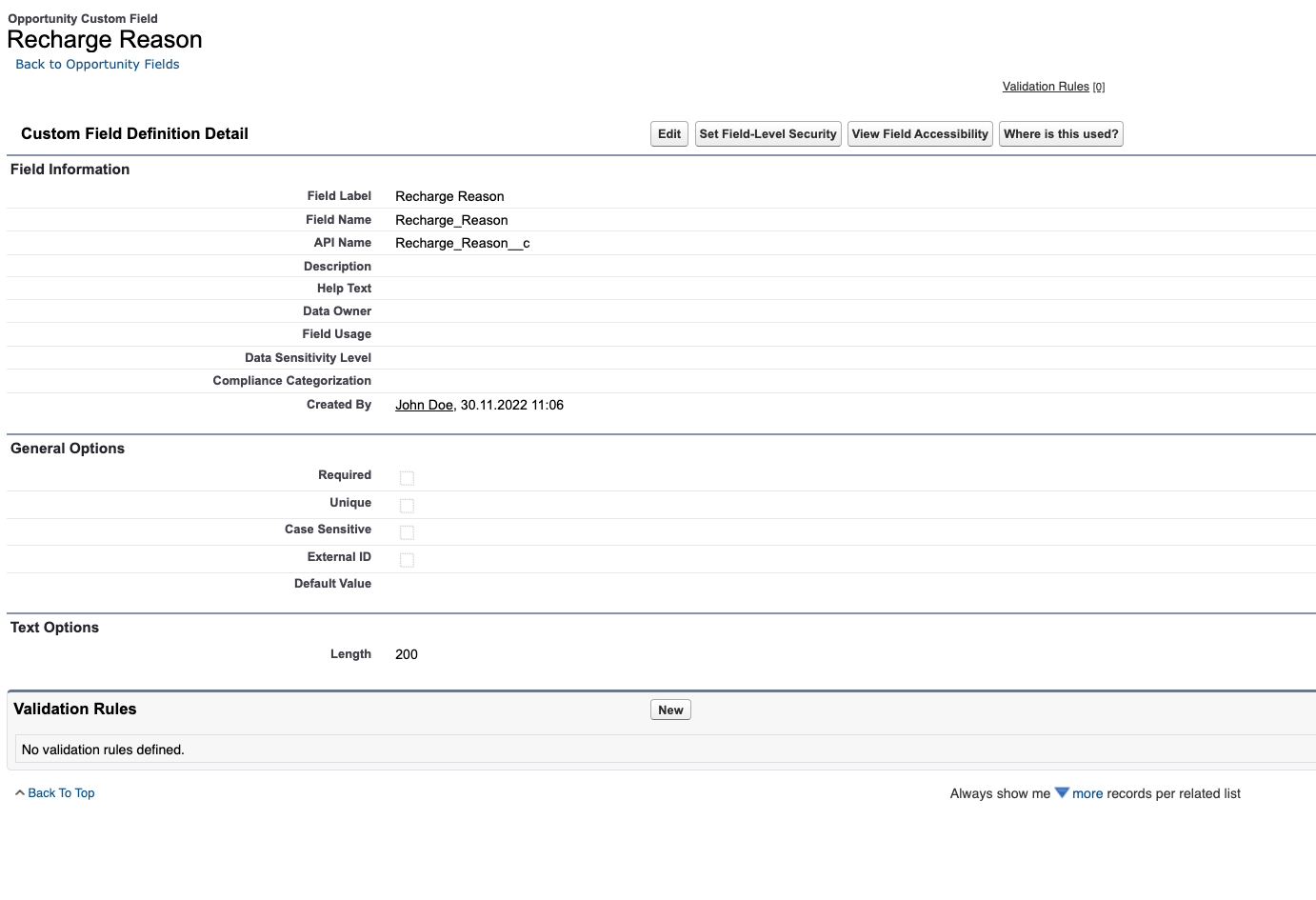Click the Data Sensitivity Level label
This screenshot has width=1316, height=900.
[x=308, y=358]
